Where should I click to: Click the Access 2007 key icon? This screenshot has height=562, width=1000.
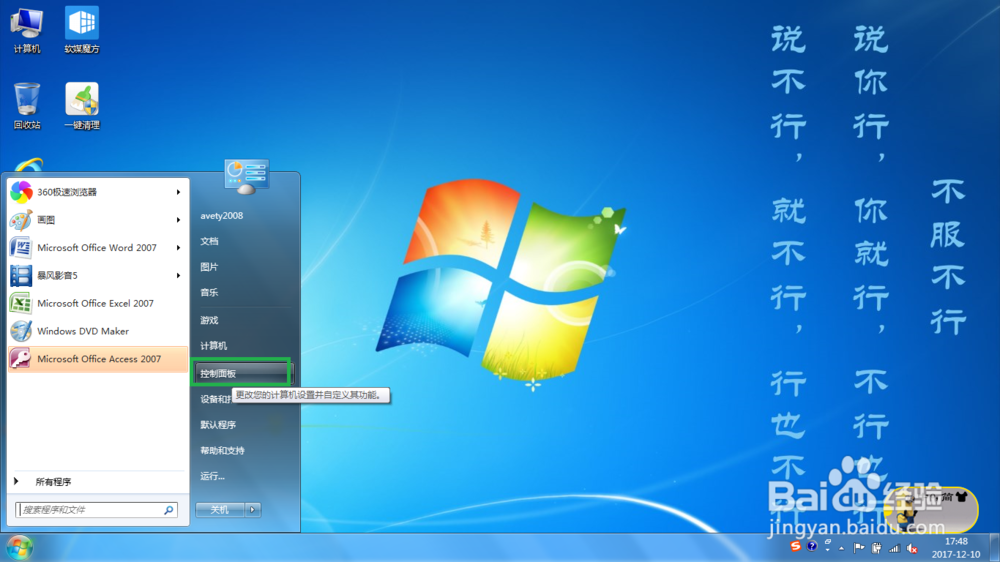pyautogui.click(x=21, y=359)
